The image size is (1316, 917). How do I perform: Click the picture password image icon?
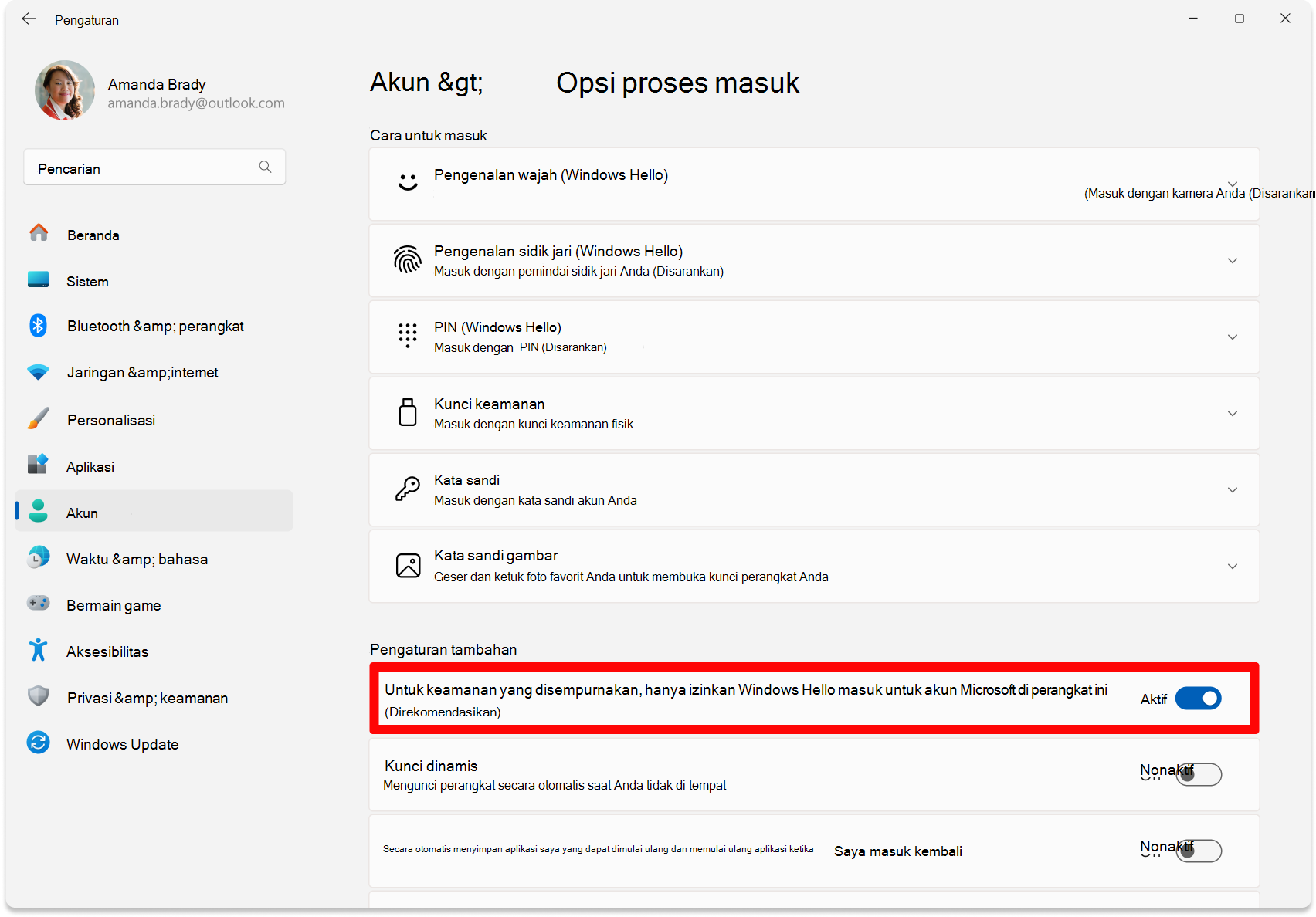click(408, 565)
